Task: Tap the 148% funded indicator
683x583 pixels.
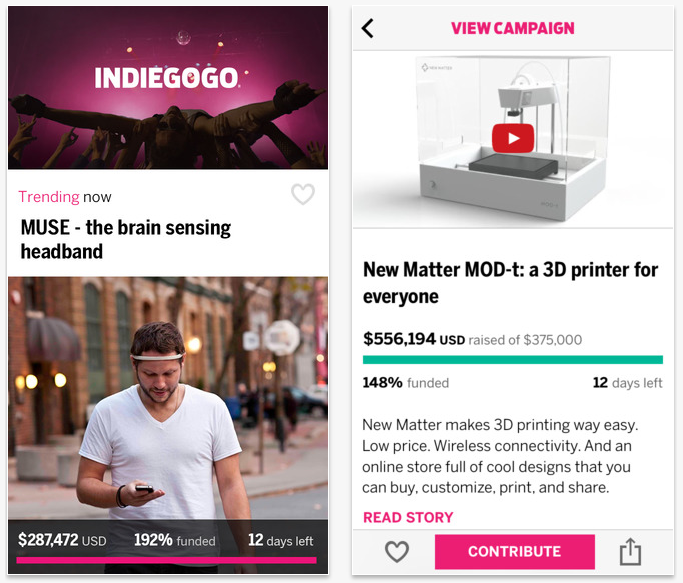Action: pos(405,382)
